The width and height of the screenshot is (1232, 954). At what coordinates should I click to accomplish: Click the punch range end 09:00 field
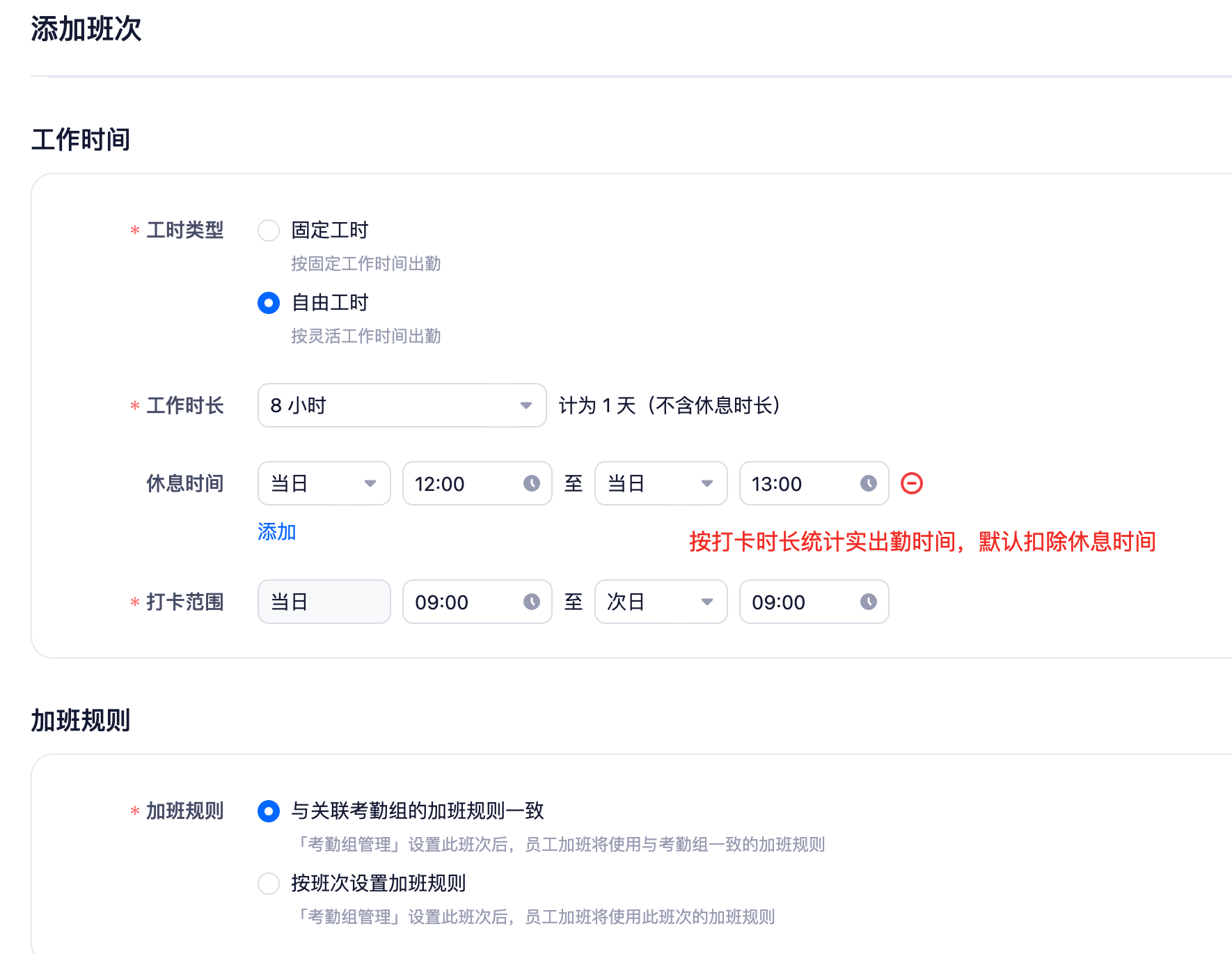[799, 602]
